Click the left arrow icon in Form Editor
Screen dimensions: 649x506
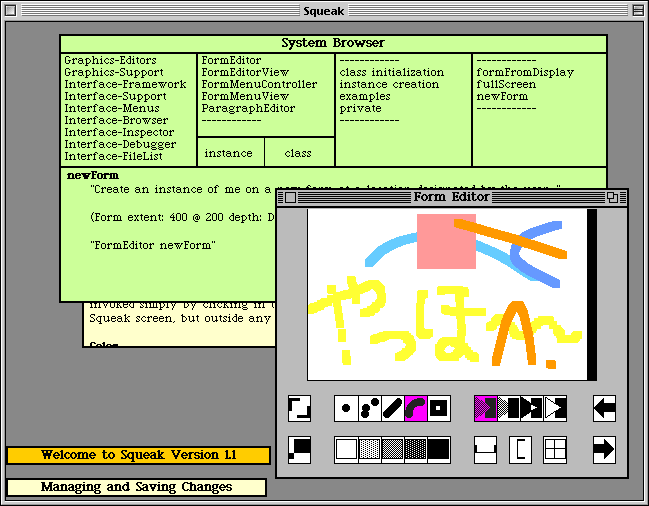[604, 409]
